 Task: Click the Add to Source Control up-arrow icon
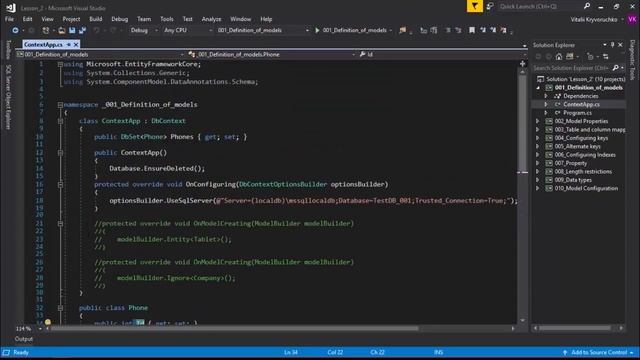coord(565,352)
